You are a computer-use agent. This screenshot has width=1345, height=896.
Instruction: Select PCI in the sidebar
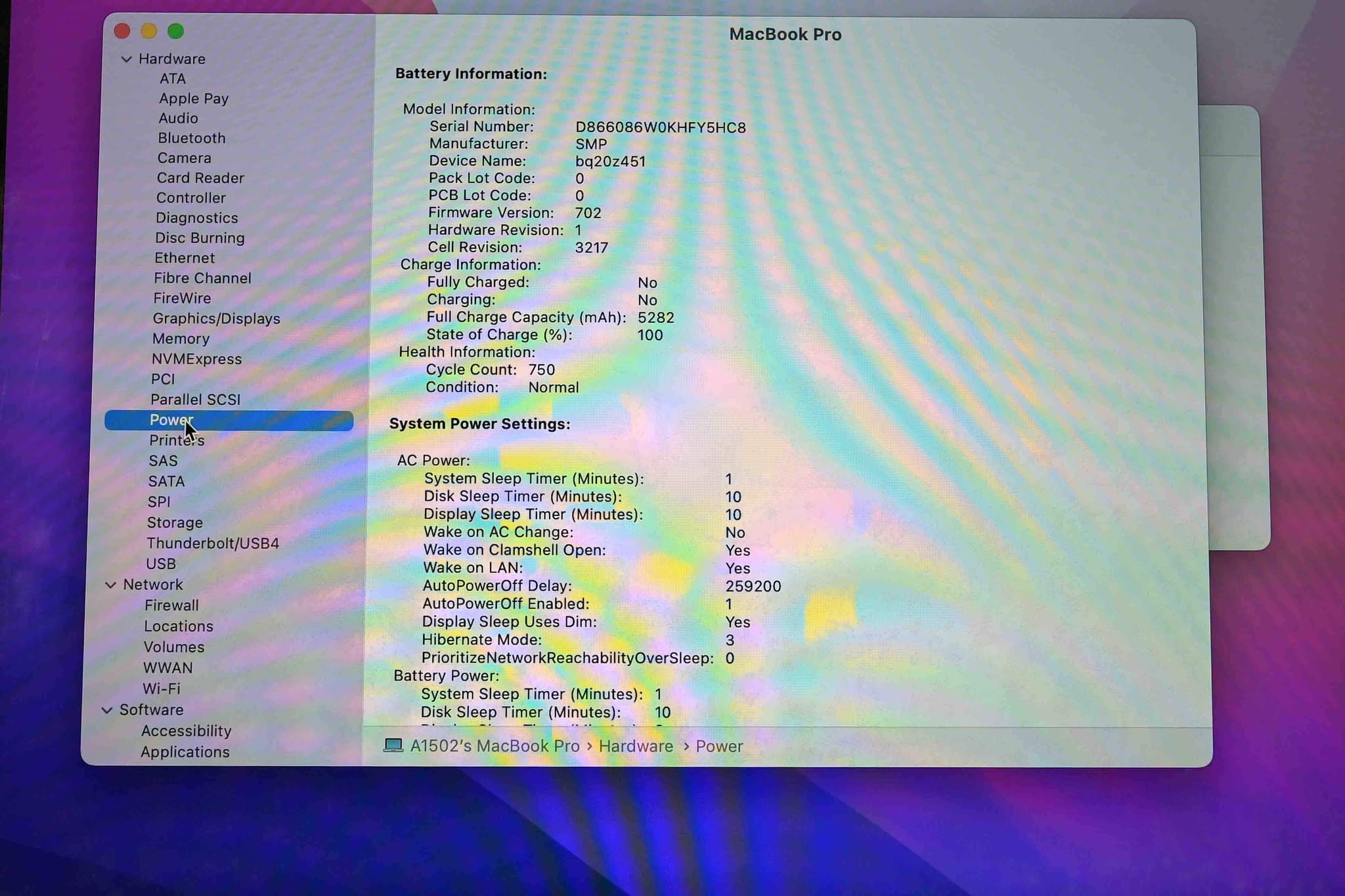[x=163, y=379]
